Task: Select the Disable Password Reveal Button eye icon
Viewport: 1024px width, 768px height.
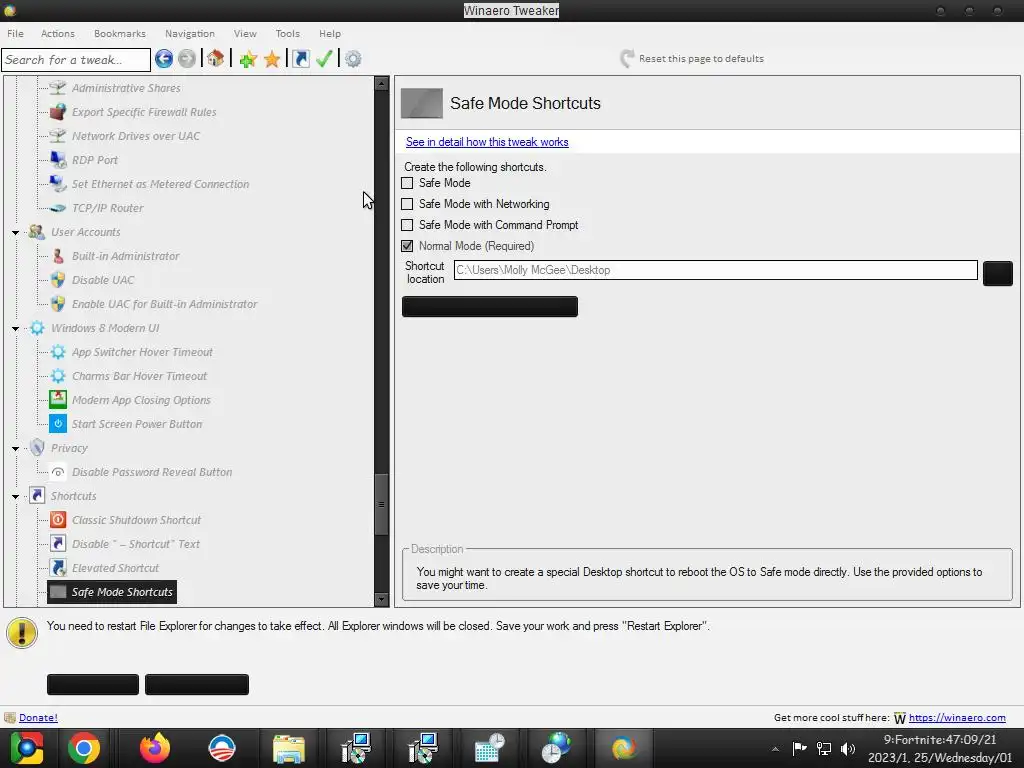Action: point(58,472)
